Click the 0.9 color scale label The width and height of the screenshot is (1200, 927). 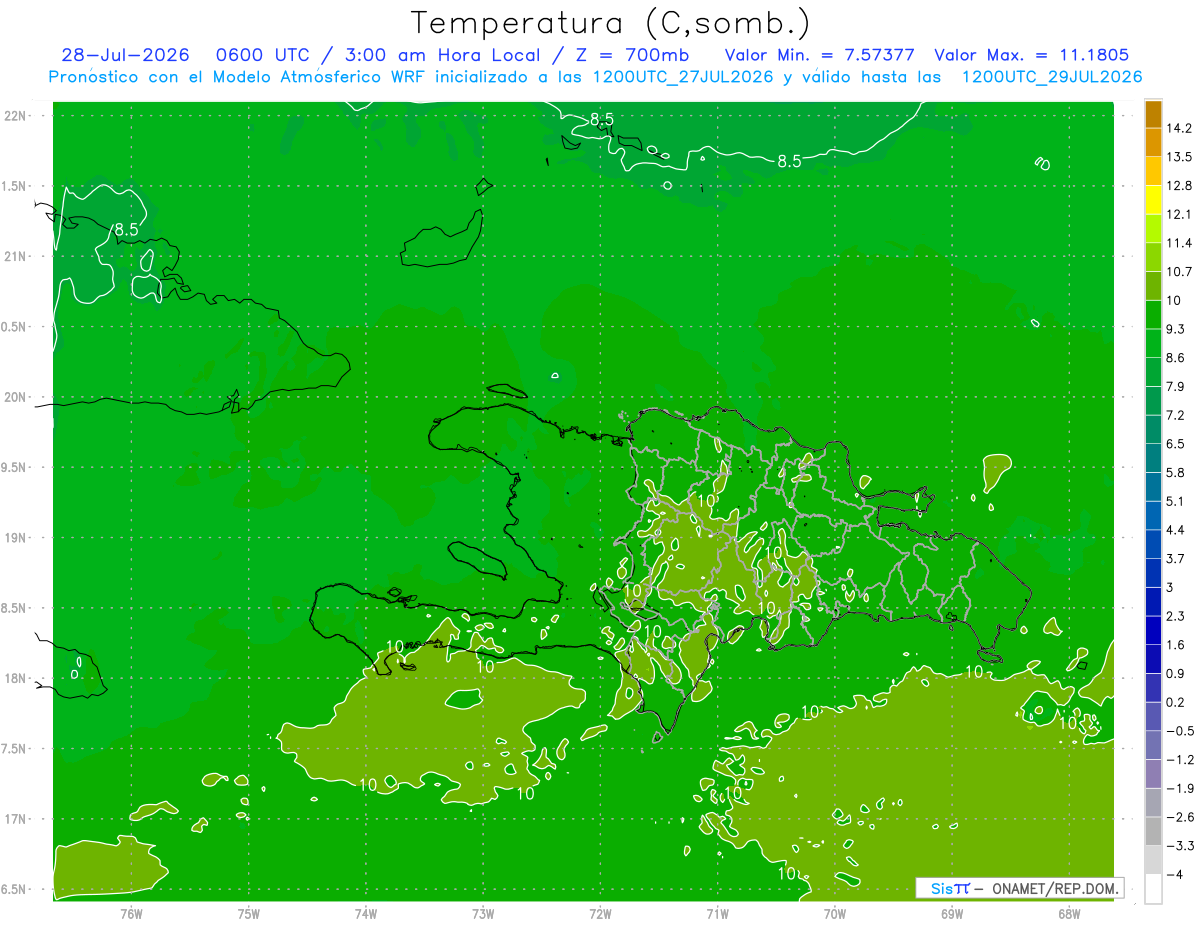[x=1176, y=673]
